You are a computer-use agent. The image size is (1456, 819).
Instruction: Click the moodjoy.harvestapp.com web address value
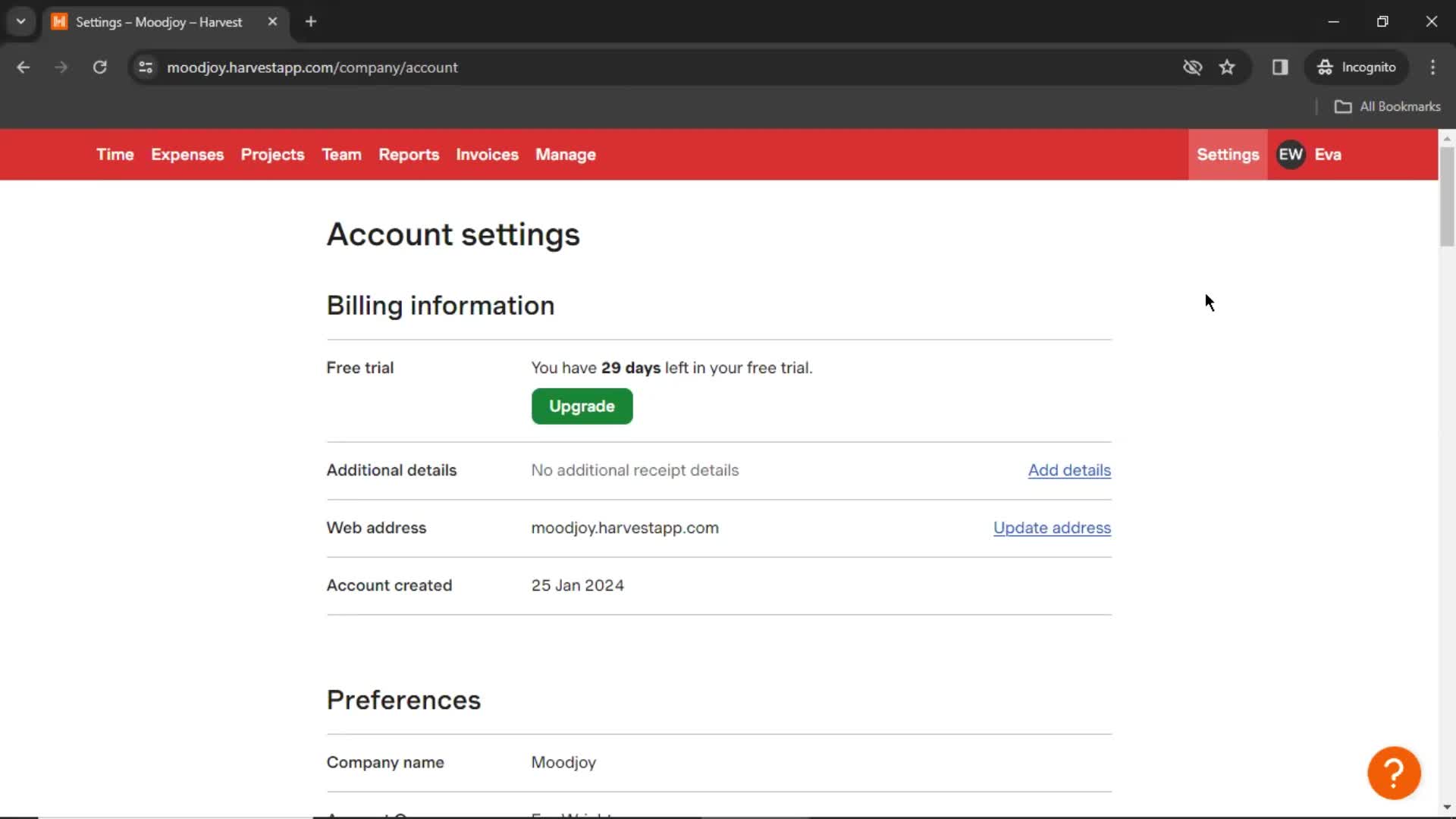tap(625, 528)
